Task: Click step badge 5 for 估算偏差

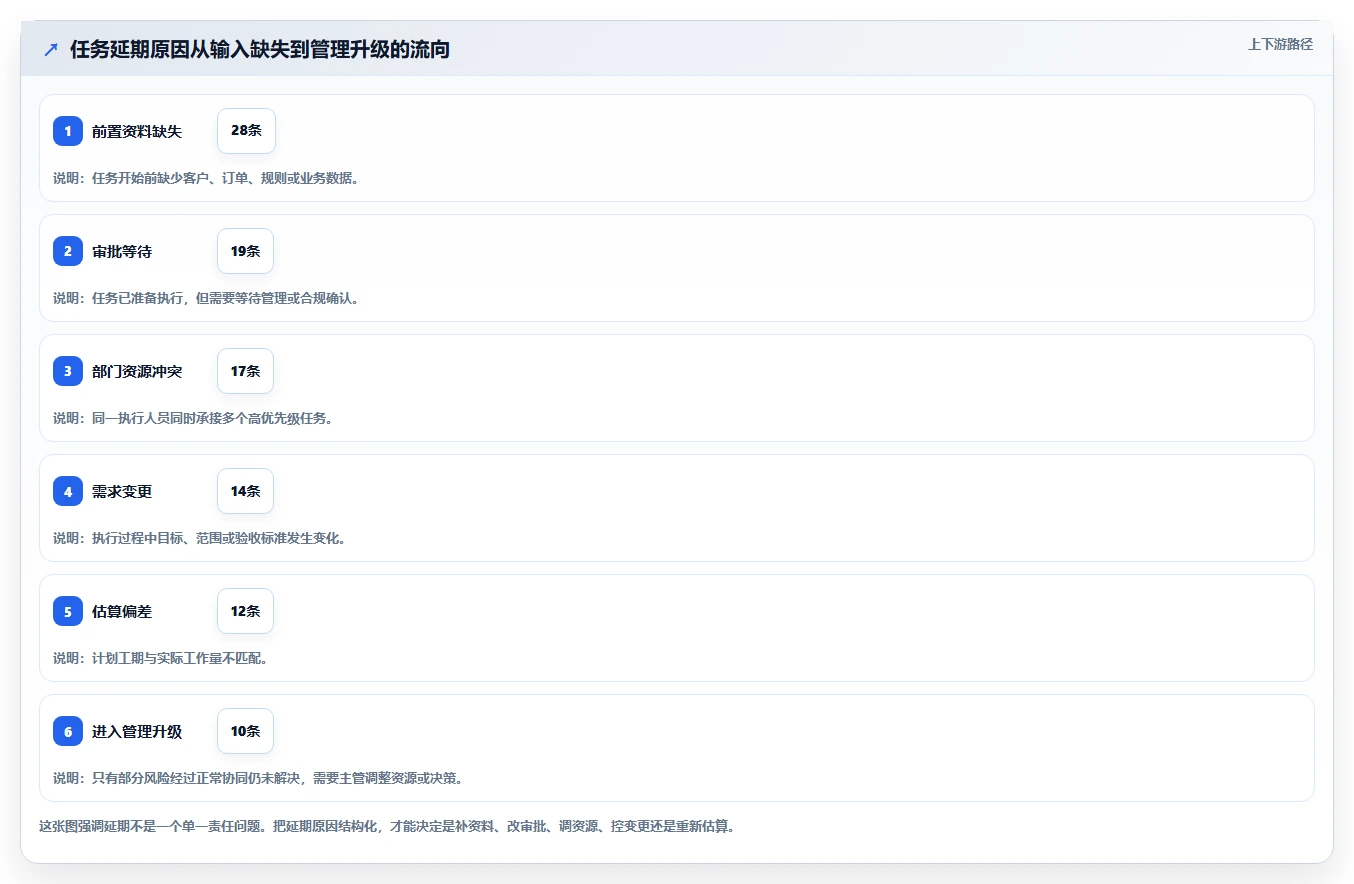Action: pos(68,611)
